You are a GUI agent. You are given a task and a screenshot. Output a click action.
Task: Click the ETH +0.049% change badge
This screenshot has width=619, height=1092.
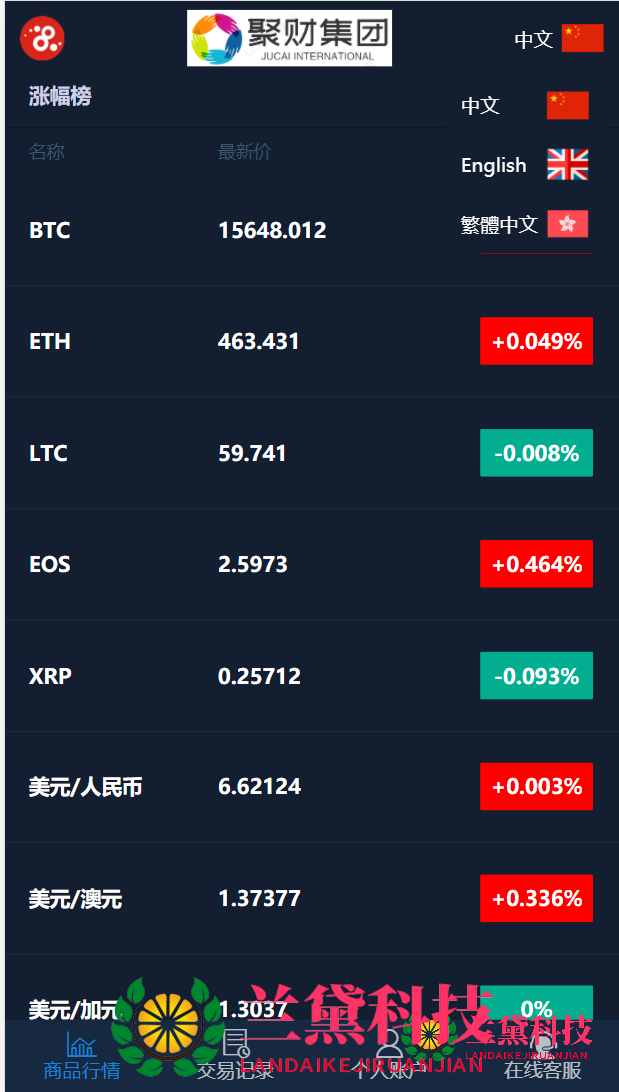(536, 341)
